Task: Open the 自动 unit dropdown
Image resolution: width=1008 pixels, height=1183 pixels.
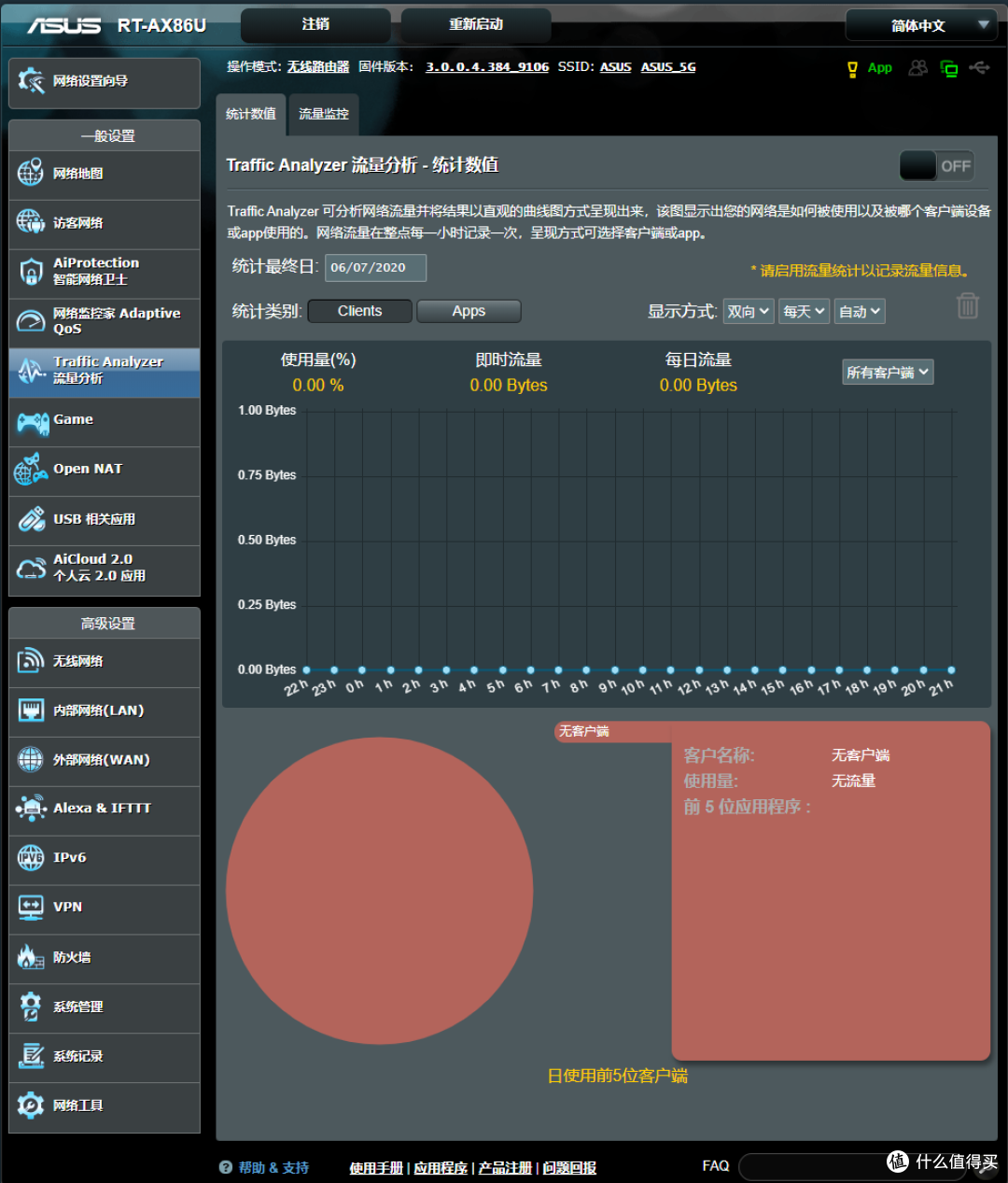Action: click(x=860, y=312)
